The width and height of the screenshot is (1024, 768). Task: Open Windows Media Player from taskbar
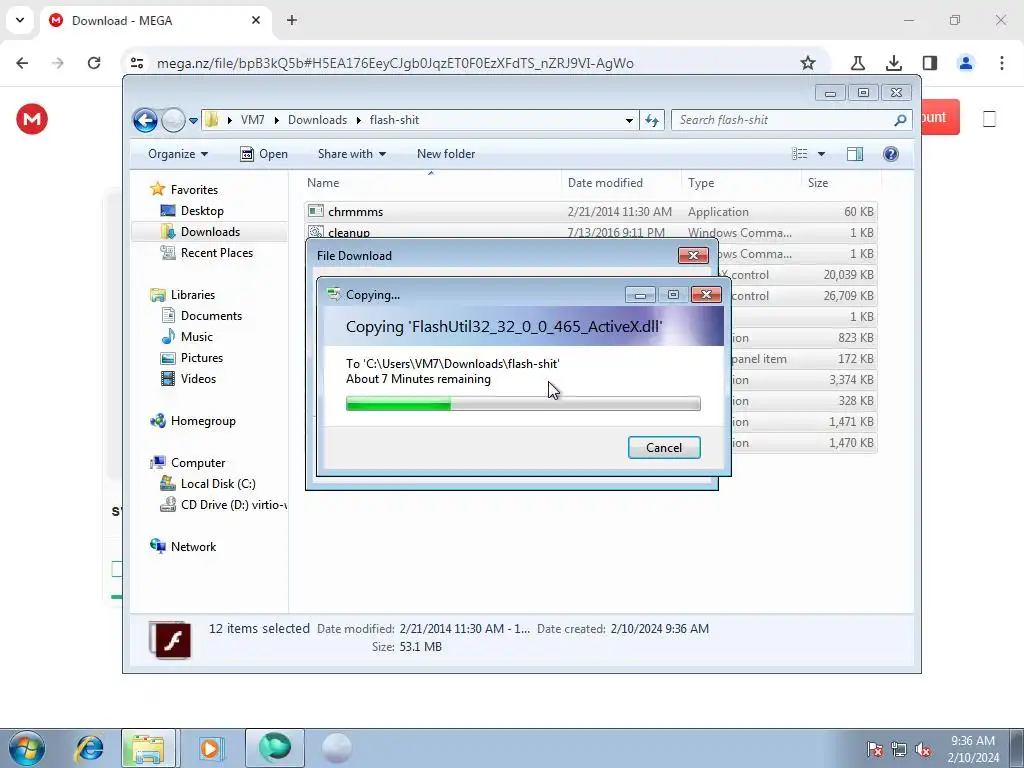click(x=210, y=748)
